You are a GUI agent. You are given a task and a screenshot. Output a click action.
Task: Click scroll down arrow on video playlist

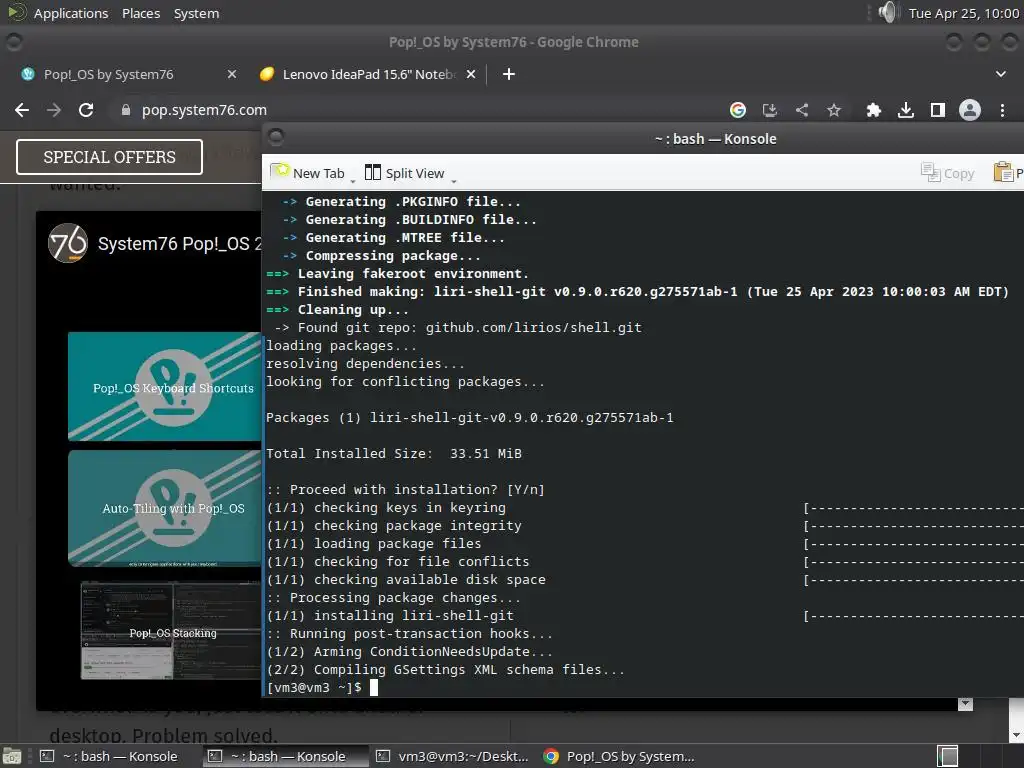(x=965, y=704)
